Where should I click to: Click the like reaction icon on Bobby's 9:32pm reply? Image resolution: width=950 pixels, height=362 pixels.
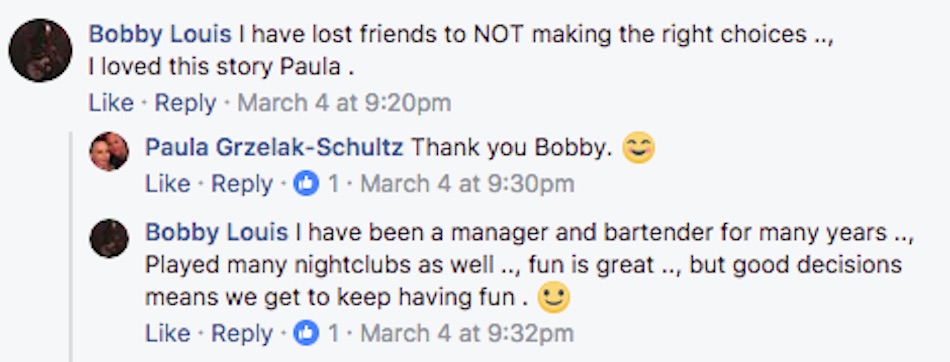coord(306,333)
